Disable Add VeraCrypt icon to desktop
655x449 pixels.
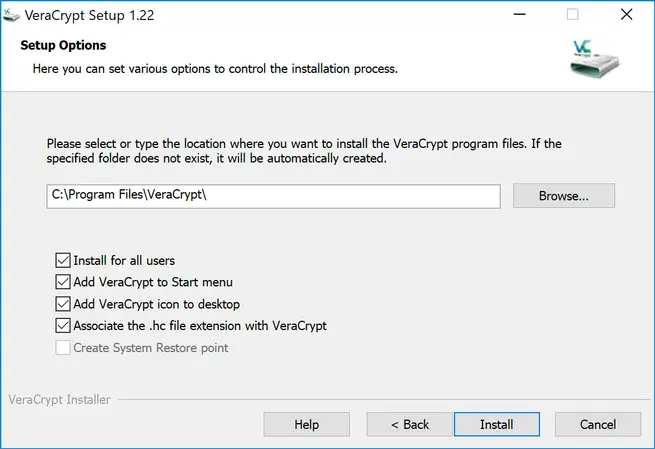tap(64, 304)
